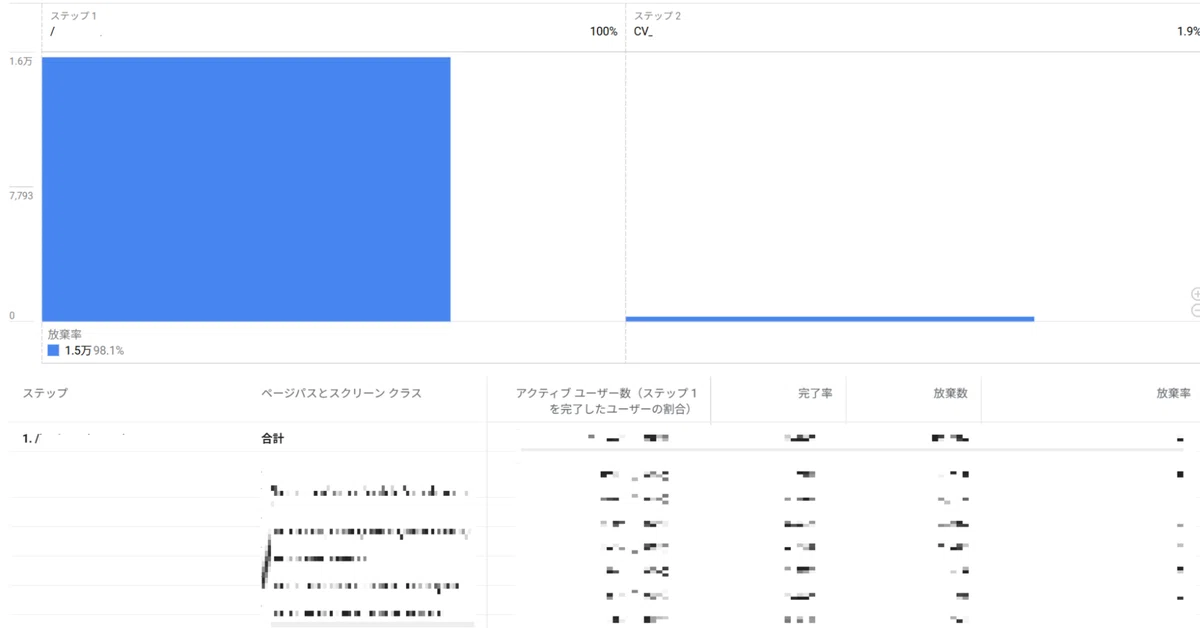
Task: Select the thin blue Step 2 bar
Action: [830, 319]
